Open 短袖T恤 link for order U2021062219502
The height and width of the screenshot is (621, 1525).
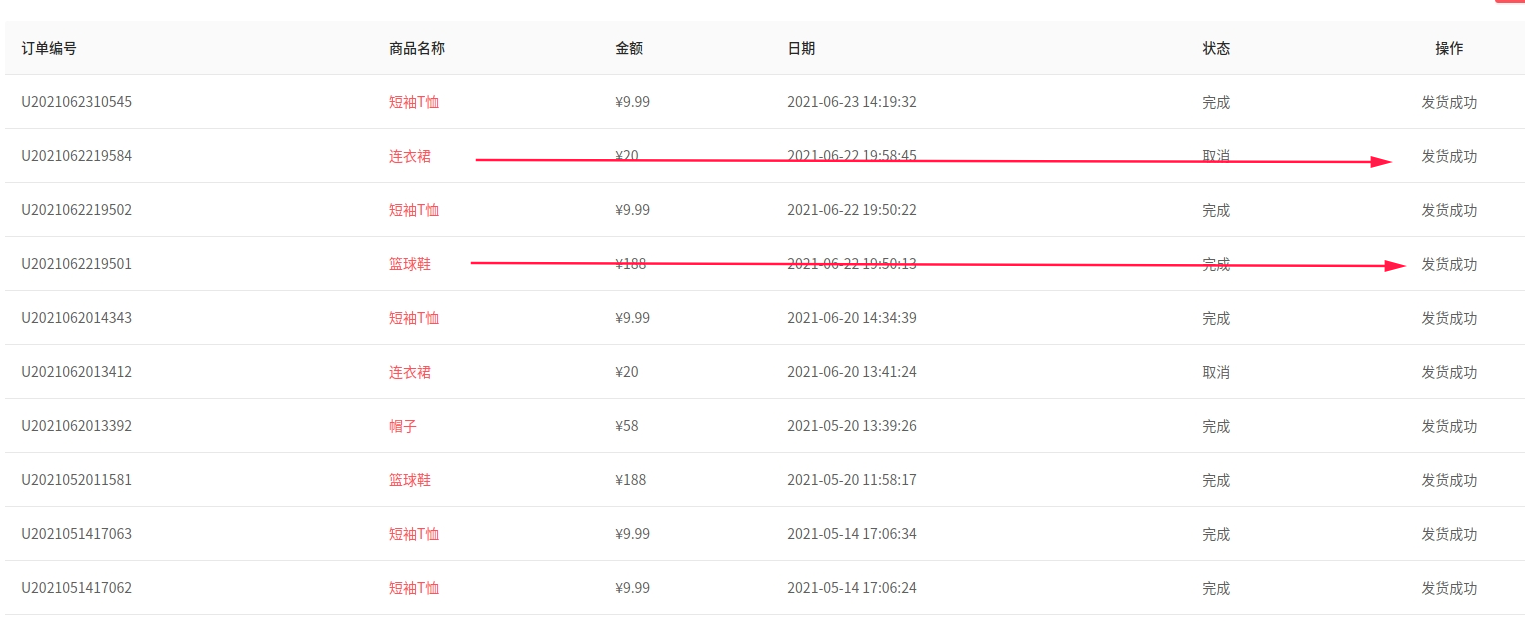pos(414,210)
